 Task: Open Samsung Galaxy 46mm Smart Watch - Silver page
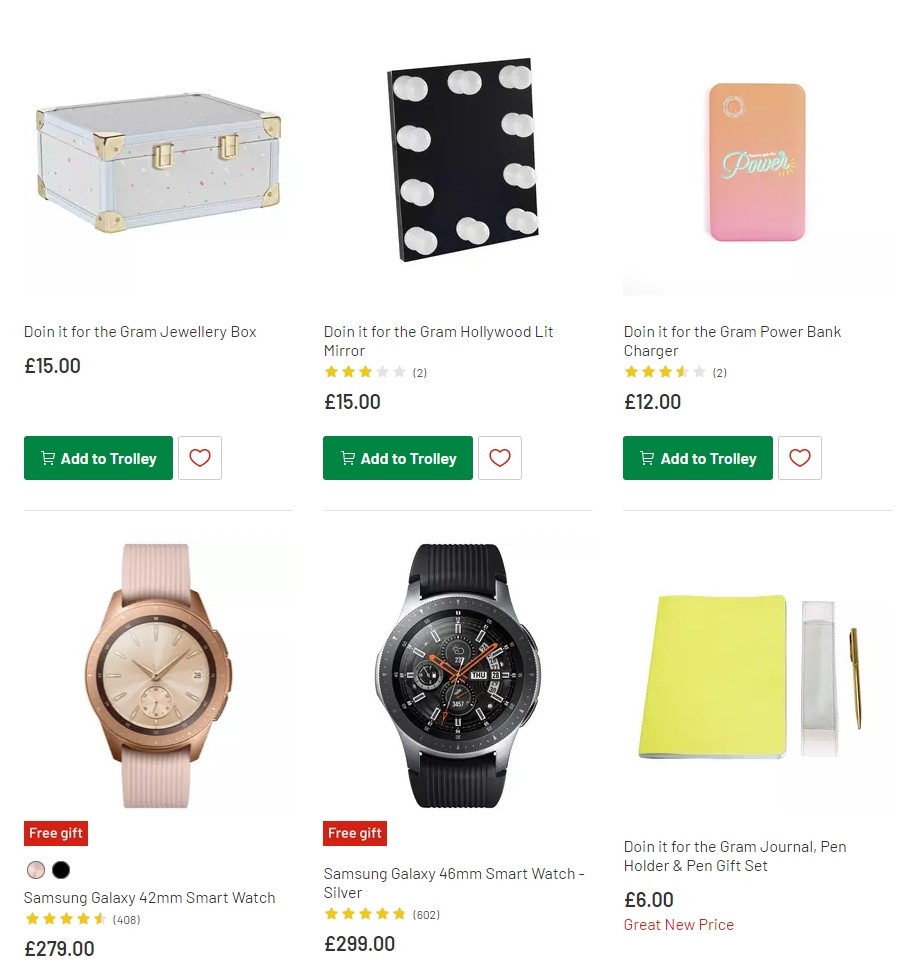(452, 883)
